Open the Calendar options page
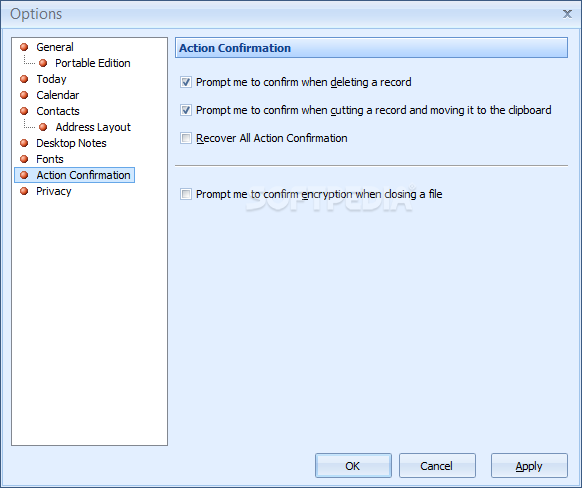The width and height of the screenshot is (582, 488). 58,95
